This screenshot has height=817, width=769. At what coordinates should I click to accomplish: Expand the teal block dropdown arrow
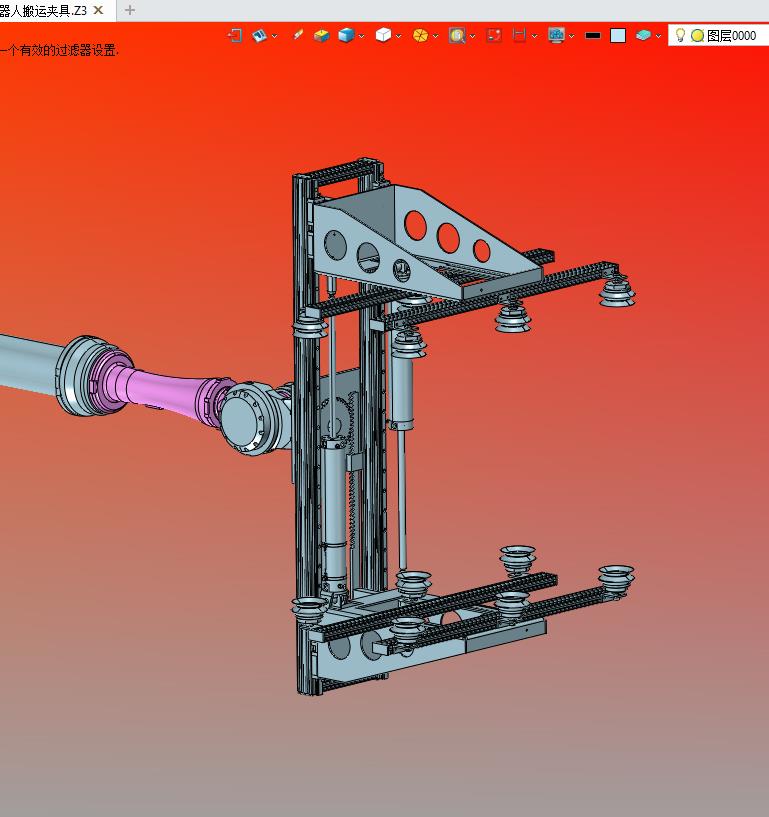[659, 36]
